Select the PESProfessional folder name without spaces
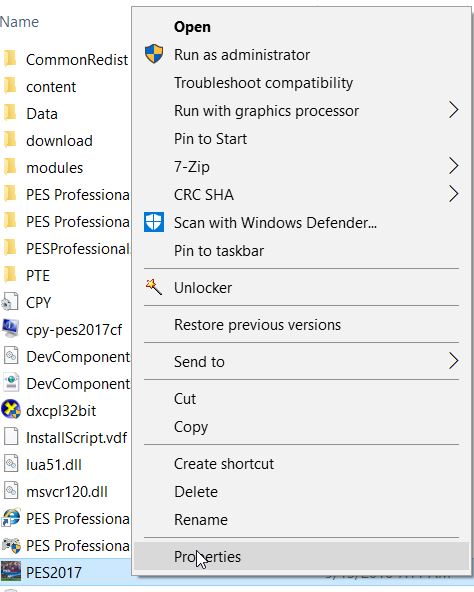 coord(78,248)
